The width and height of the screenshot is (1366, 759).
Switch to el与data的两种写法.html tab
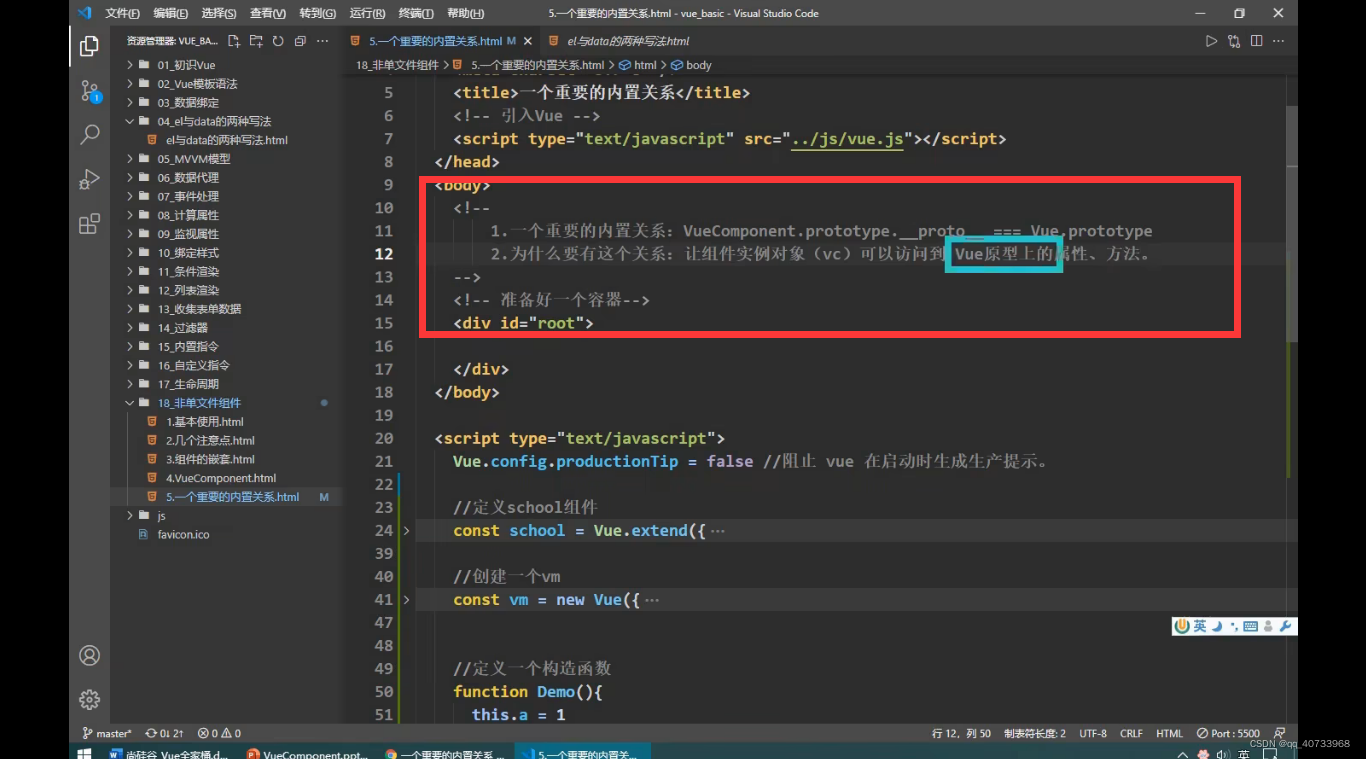tap(628, 41)
